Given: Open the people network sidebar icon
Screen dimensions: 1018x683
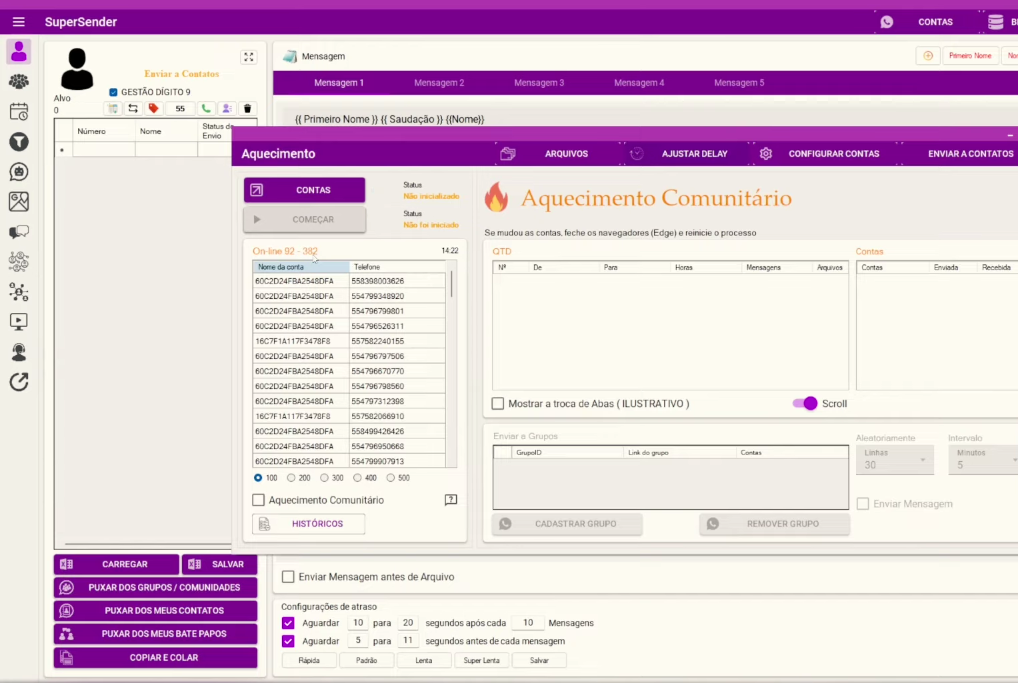Looking at the screenshot, I should 19,262.
